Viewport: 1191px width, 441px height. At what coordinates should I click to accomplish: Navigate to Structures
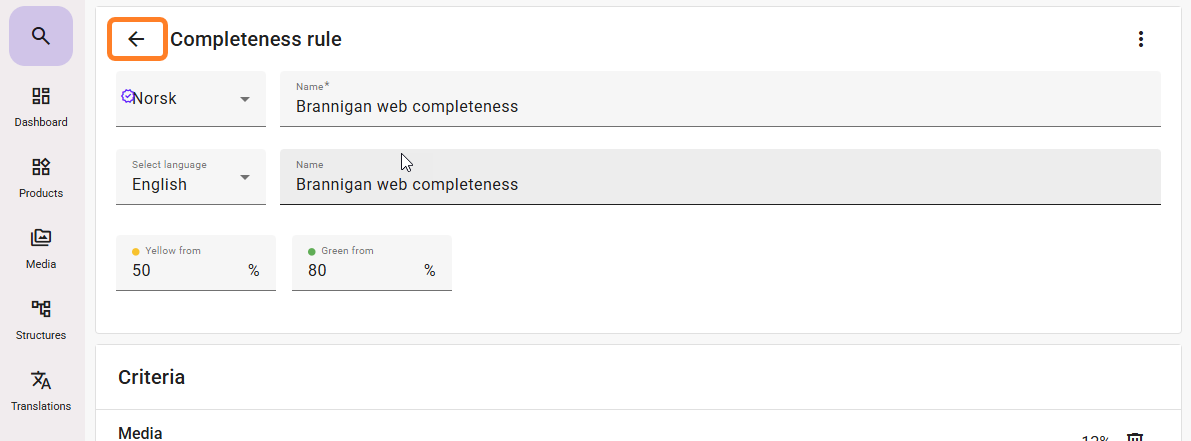[41, 318]
